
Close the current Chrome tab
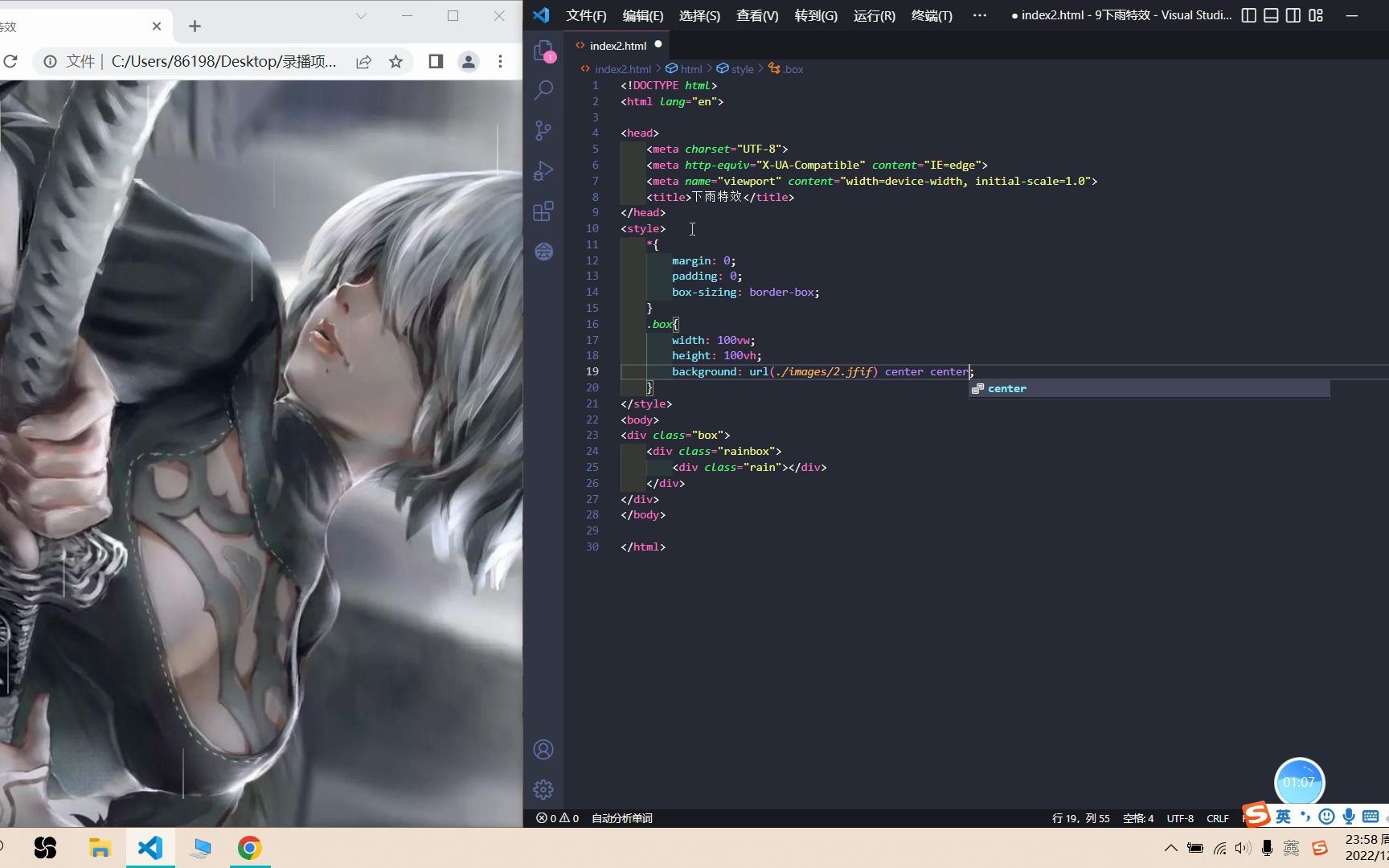coord(157,27)
